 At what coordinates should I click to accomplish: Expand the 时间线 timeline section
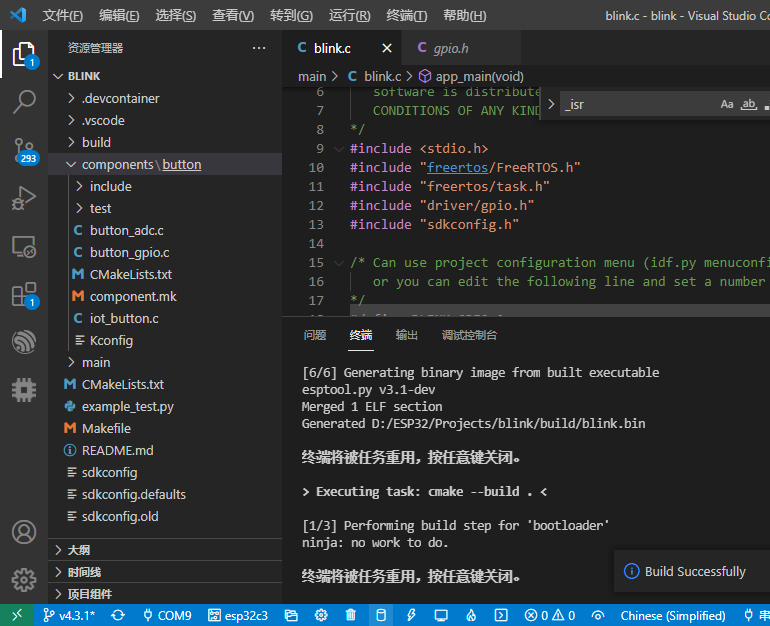(x=165, y=572)
